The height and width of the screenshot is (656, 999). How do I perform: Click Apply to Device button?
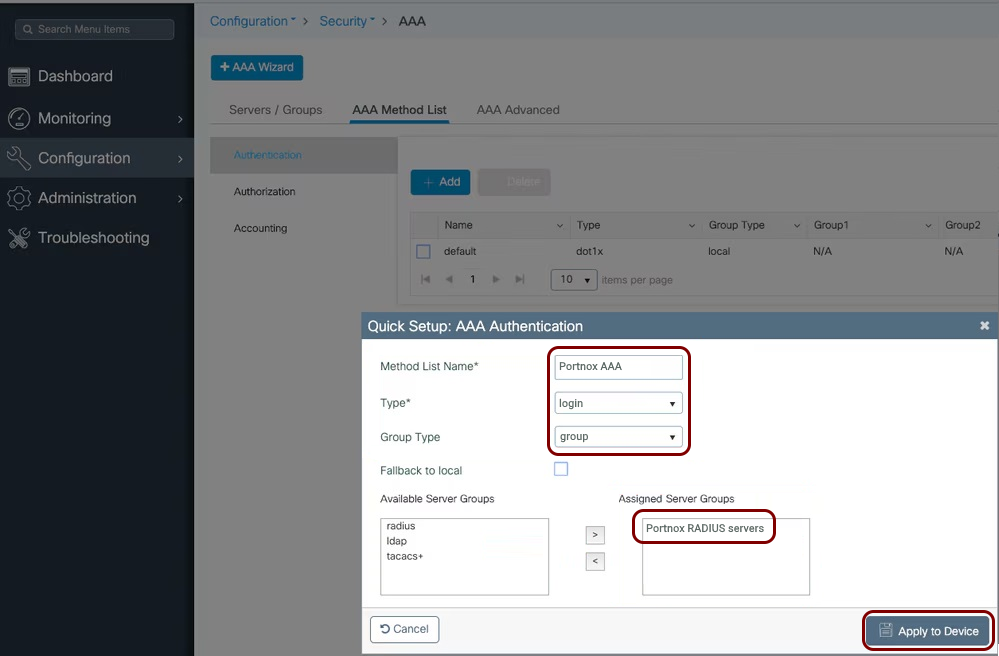928,631
